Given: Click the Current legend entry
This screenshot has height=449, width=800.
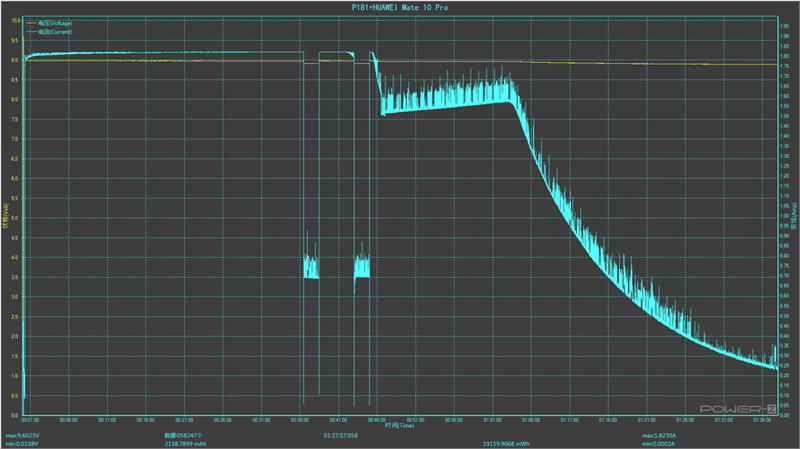Looking at the screenshot, I should coord(49,32).
